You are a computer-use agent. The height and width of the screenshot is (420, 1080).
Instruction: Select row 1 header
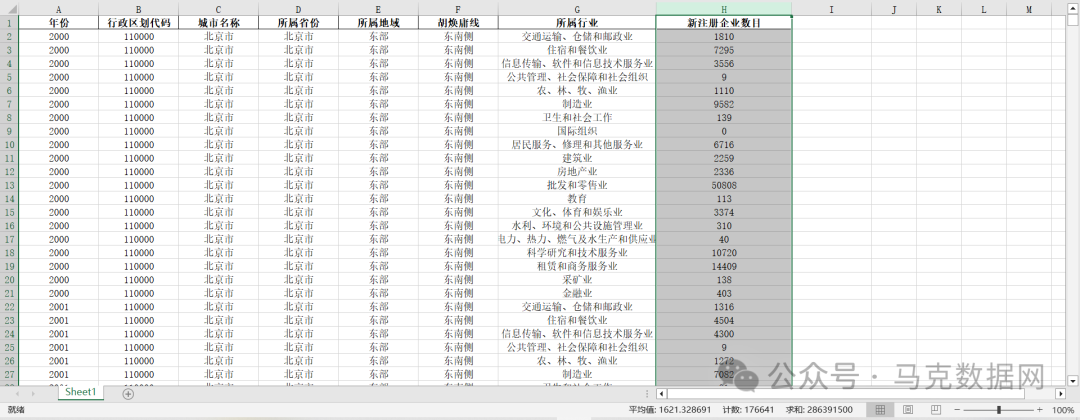9,23
